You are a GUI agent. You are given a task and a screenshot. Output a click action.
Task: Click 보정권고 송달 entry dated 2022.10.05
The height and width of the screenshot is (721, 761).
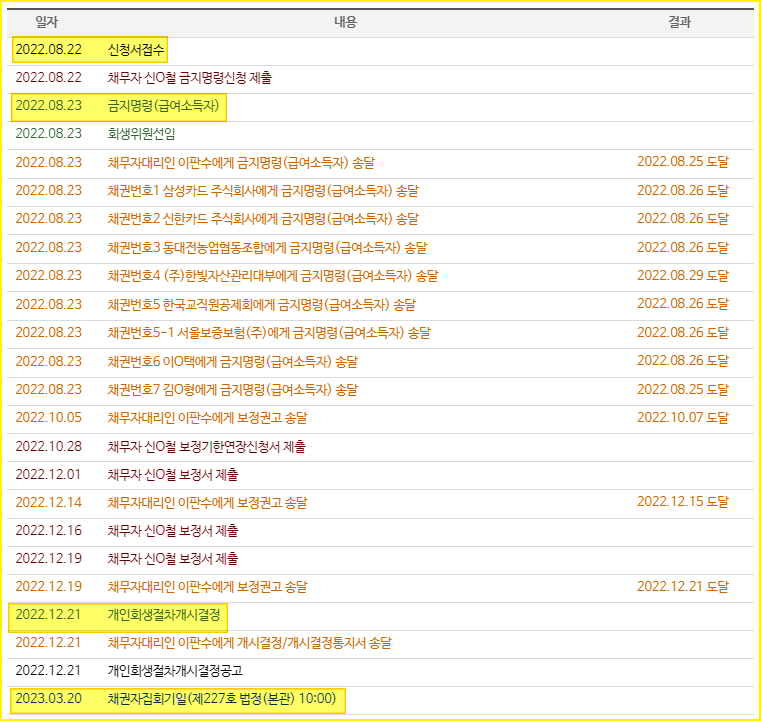207,418
